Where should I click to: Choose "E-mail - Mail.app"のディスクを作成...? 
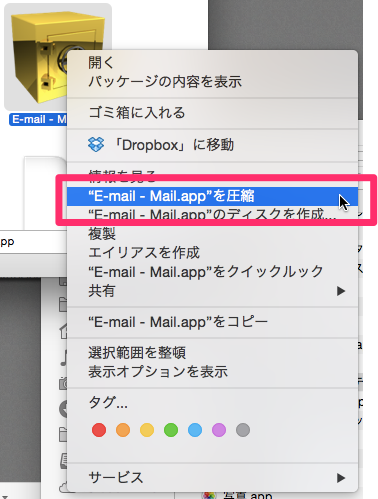(212, 214)
